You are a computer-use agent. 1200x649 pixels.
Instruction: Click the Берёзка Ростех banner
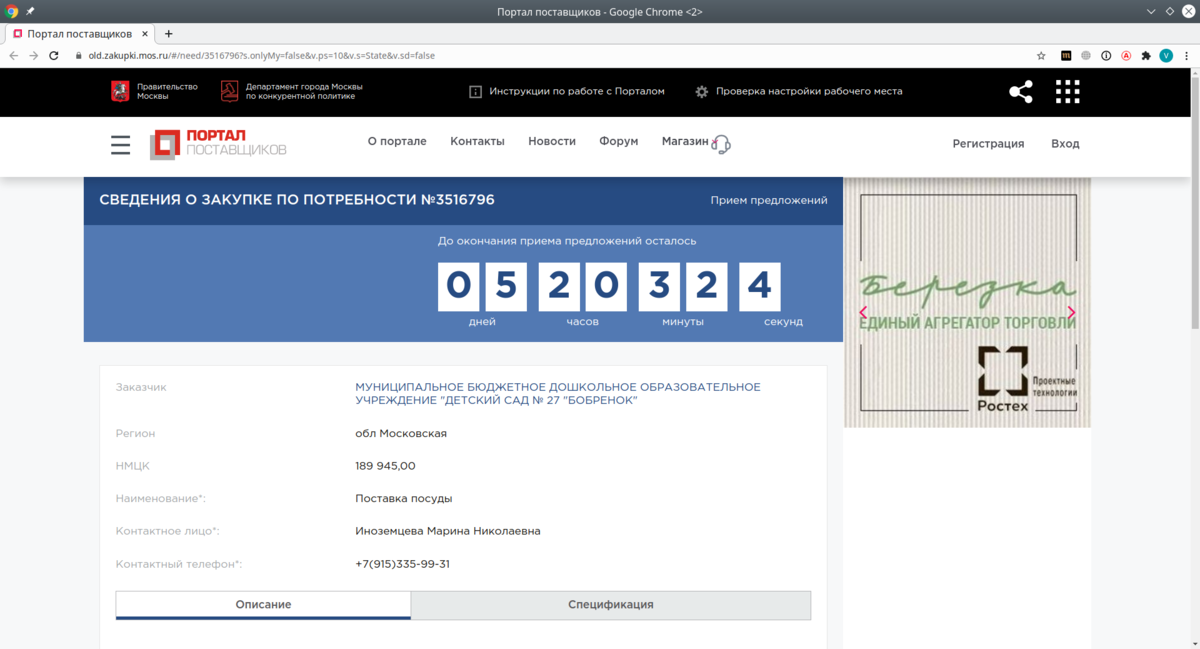(967, 302)
